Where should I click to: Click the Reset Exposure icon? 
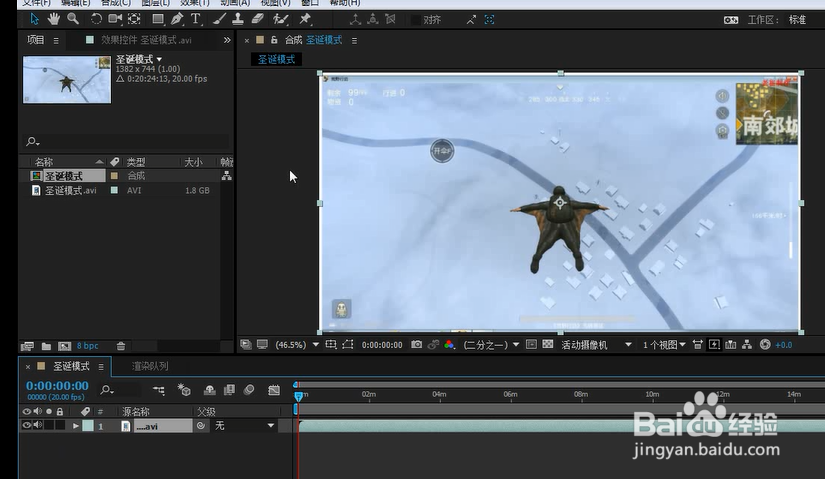[765, 345]
